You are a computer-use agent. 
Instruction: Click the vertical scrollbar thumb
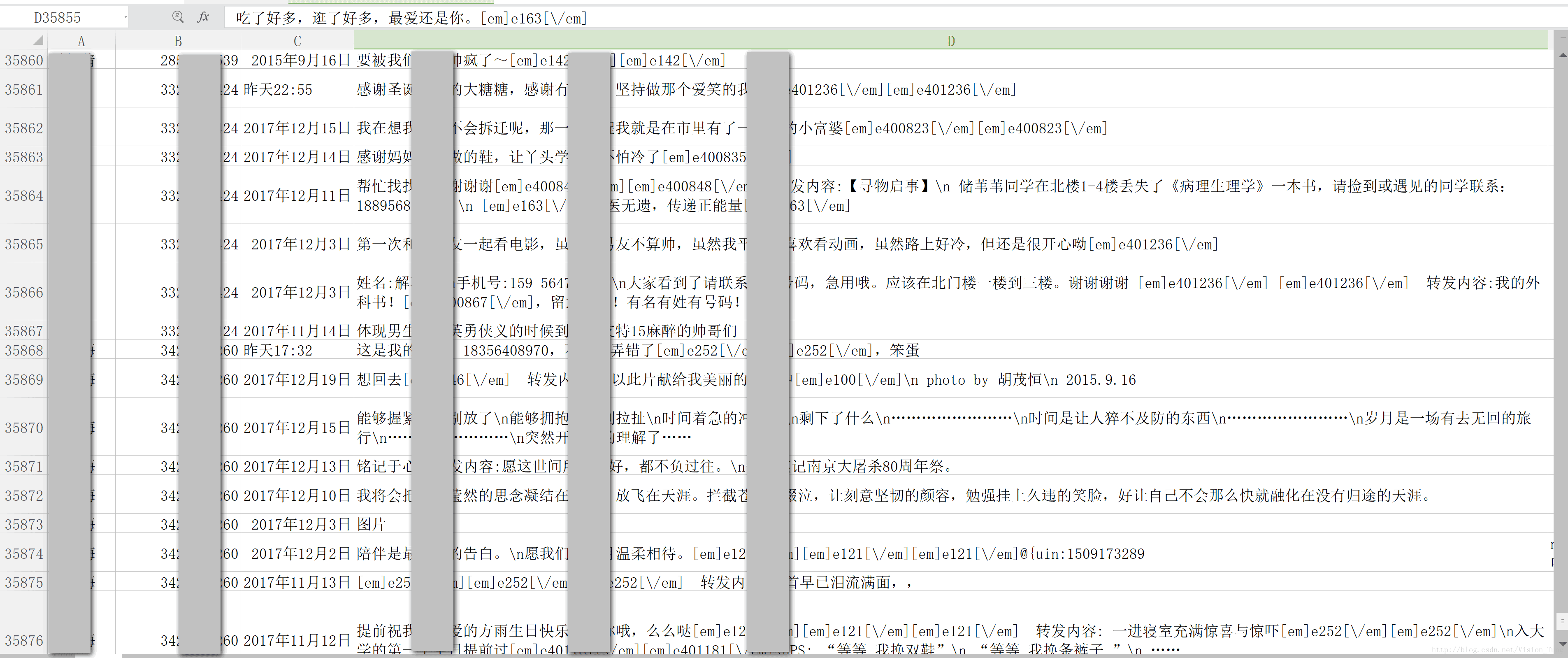tap(1562, 621)
